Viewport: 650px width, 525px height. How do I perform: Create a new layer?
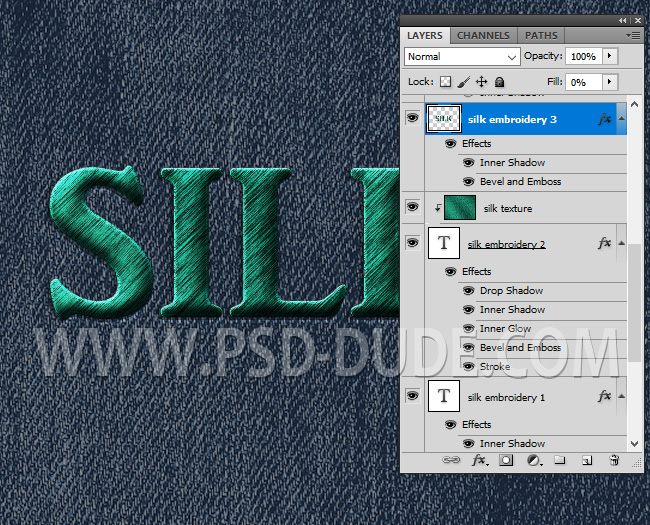coord(587,461)
